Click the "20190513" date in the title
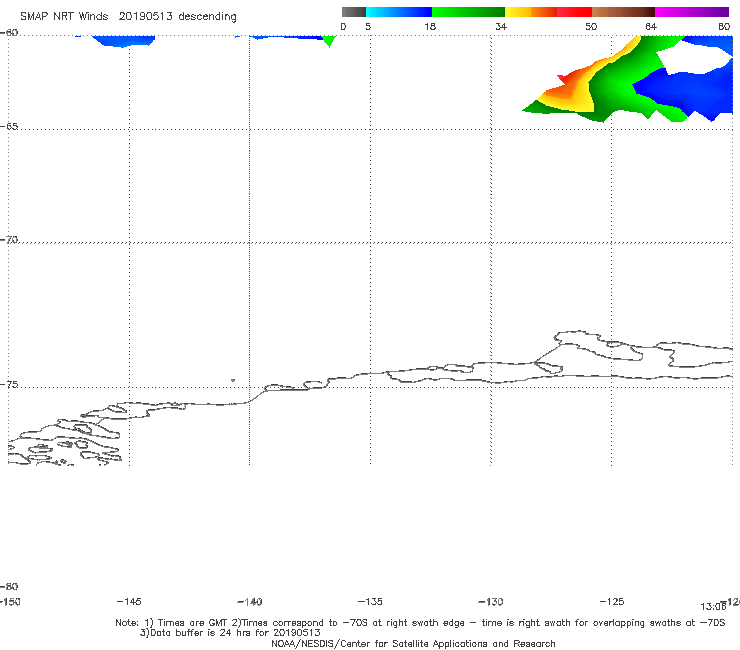The width and height of the screenshot is (740, 650). point(145,17)
